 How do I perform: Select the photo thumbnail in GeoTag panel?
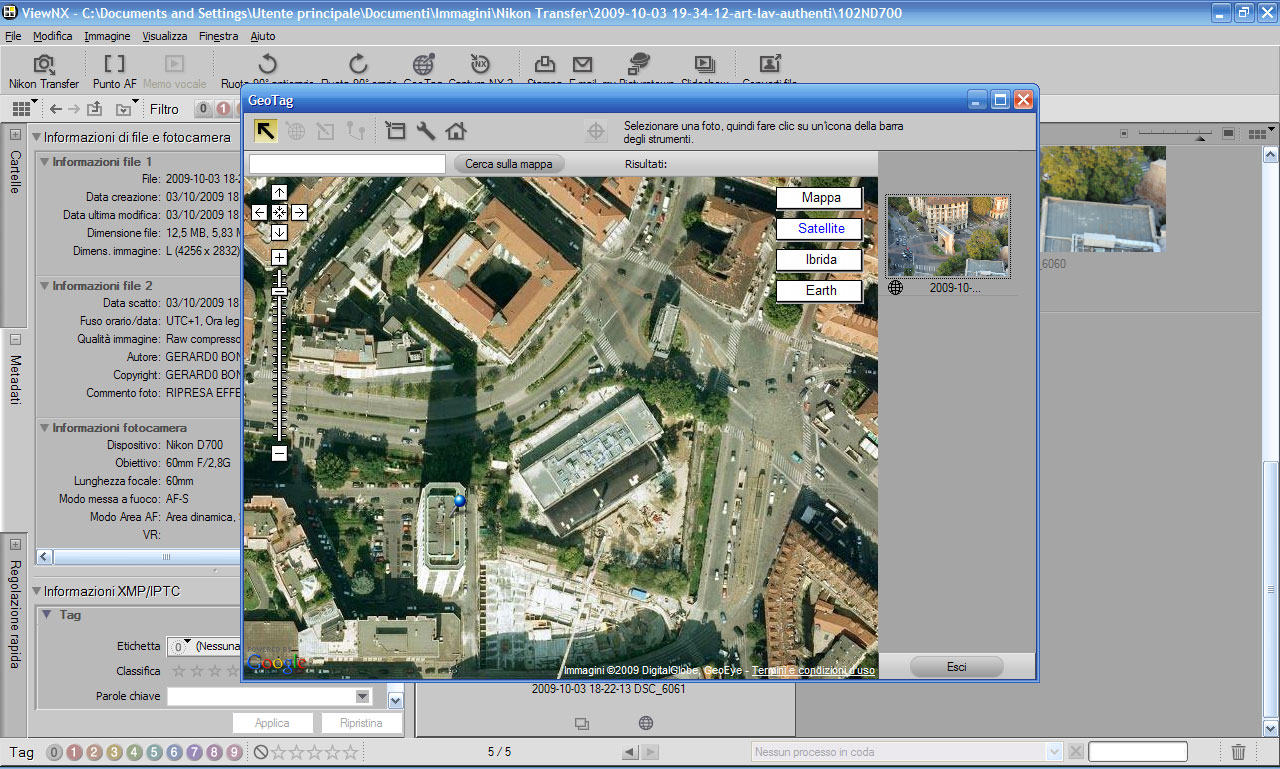click(x=948, y=236)
